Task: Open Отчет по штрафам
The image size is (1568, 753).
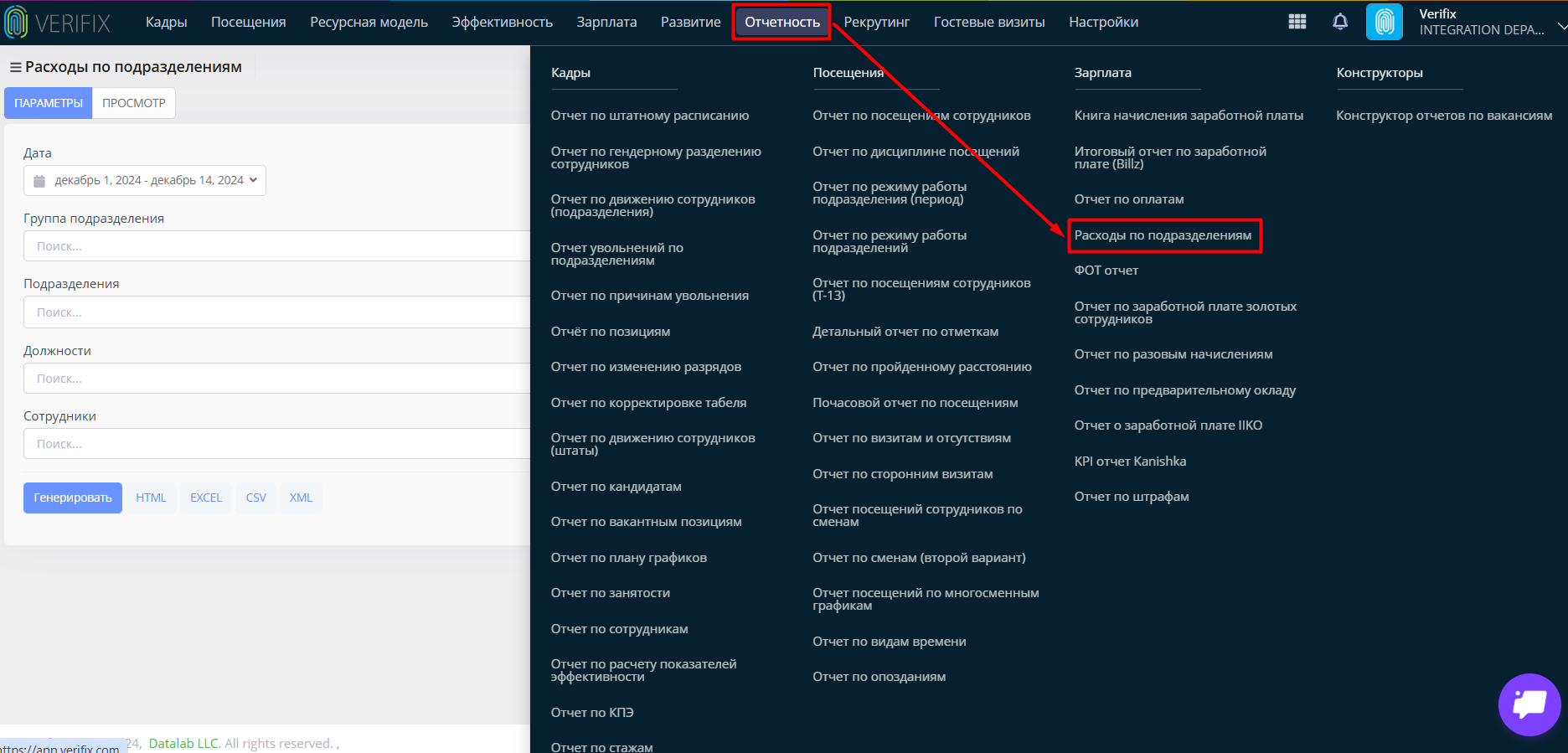Action: tap(1132, 497)
